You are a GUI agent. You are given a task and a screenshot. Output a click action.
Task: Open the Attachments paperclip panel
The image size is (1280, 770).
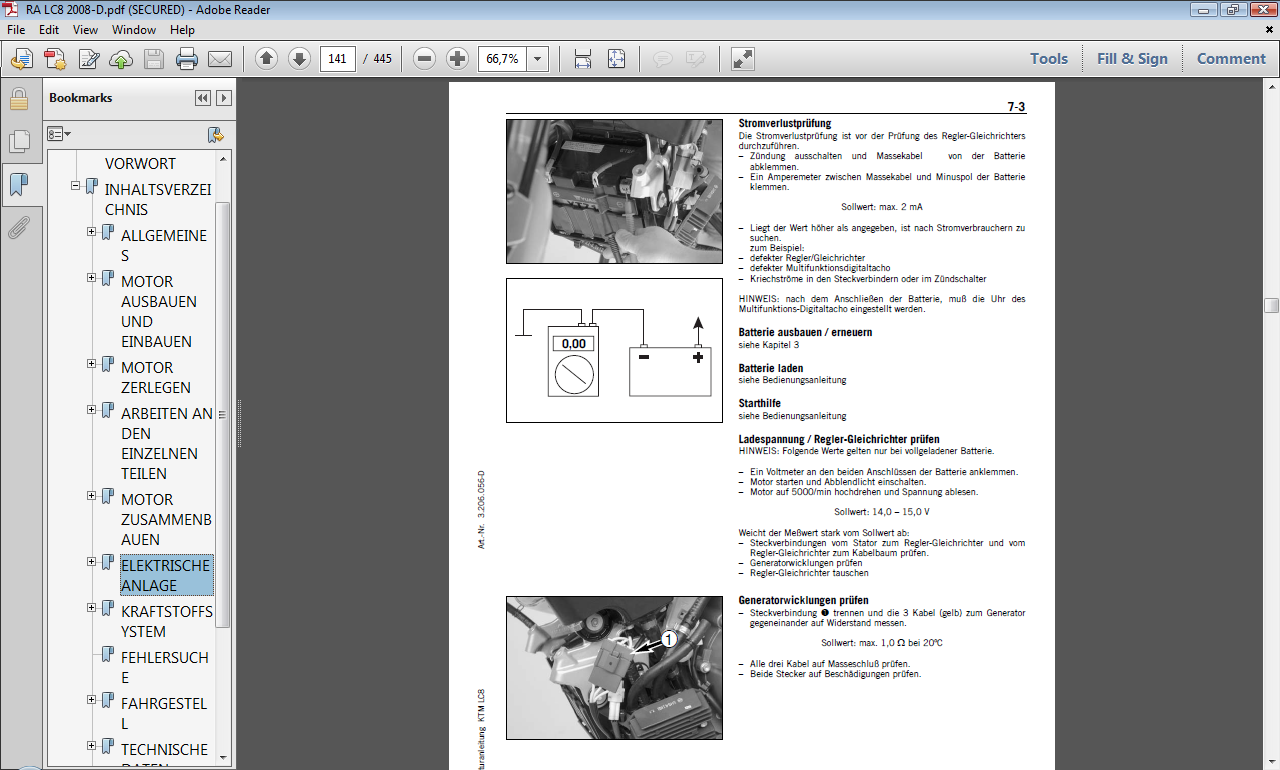18,229
